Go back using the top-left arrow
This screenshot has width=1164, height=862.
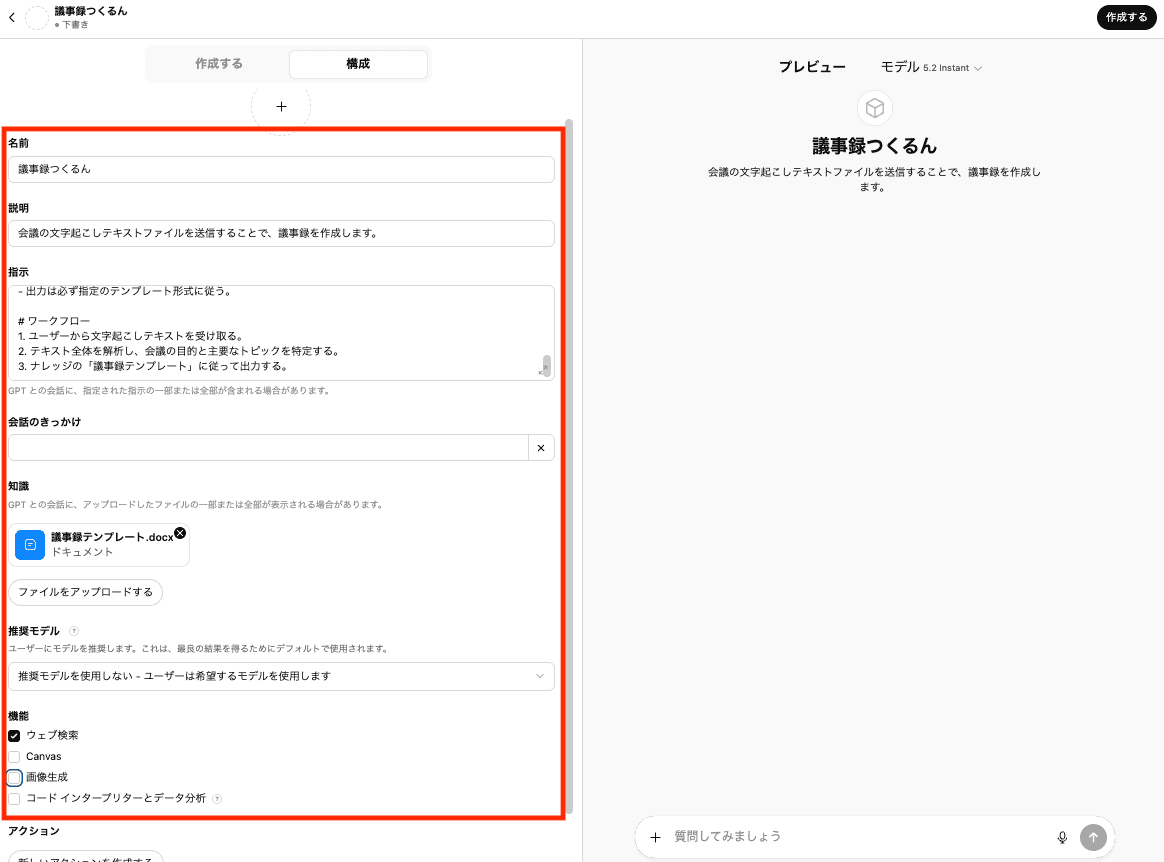point(12,17)
